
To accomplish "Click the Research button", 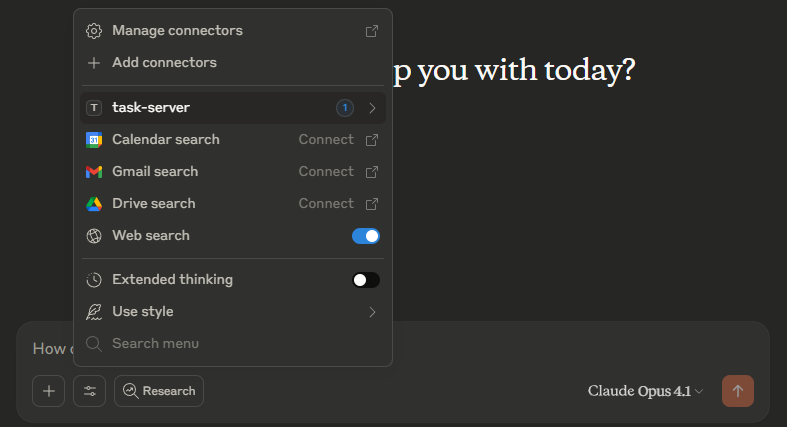I will pos(159,391).
